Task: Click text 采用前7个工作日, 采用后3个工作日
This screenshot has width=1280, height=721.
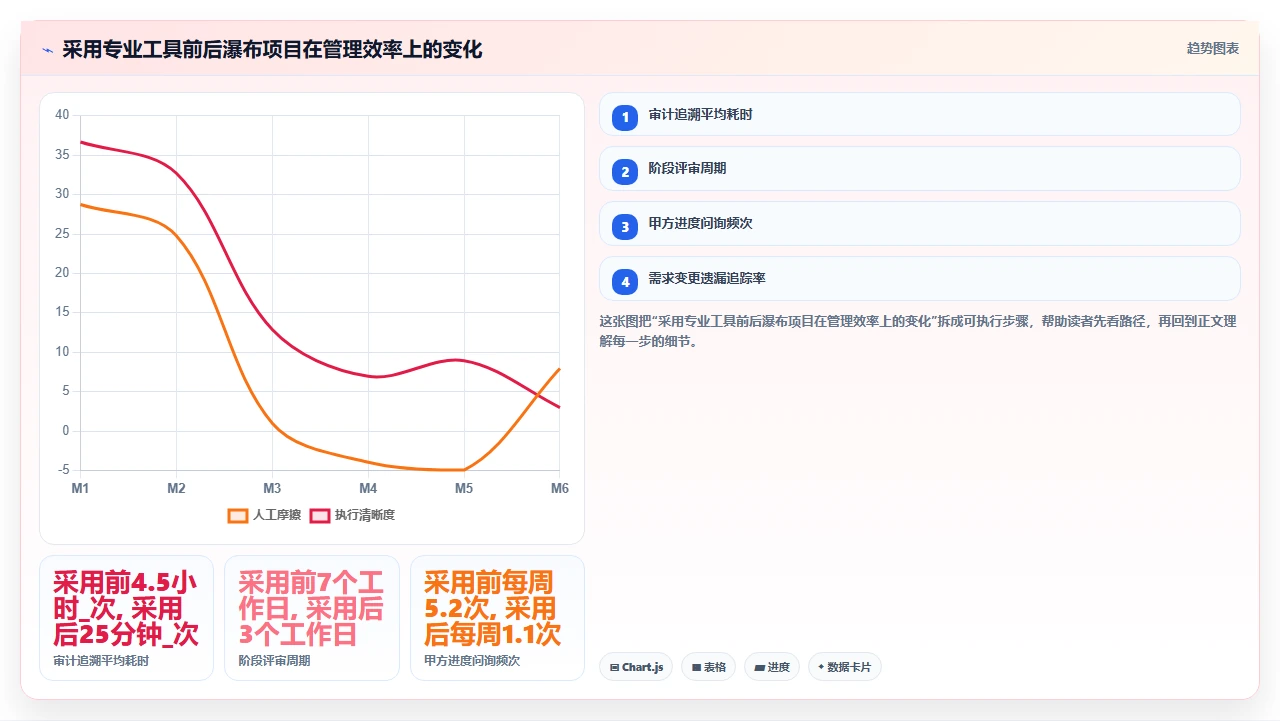Action: [311, 608]
